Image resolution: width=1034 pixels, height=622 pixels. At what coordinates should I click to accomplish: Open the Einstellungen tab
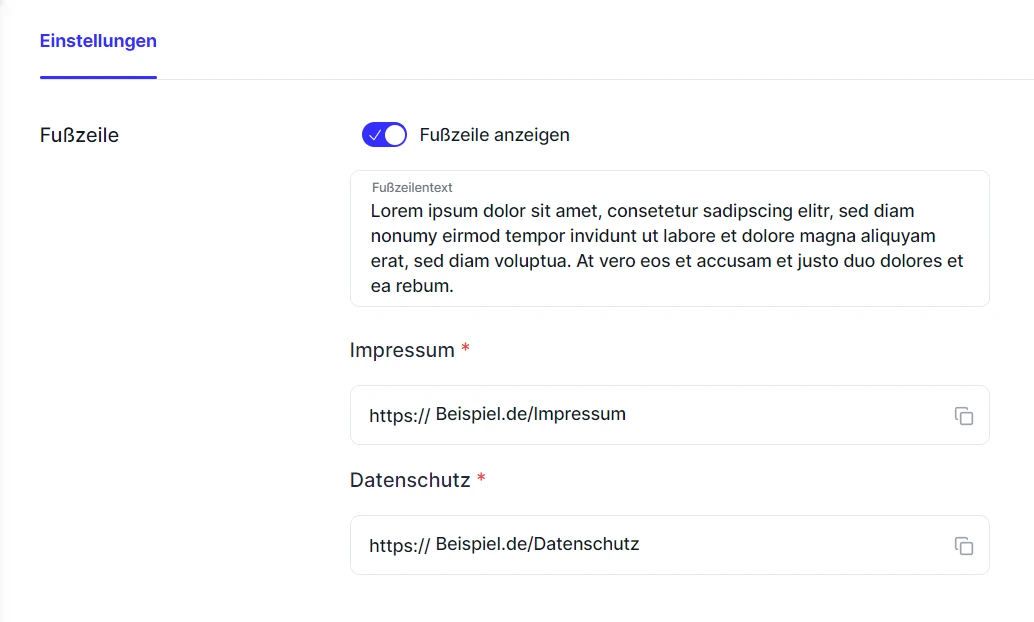click(x=98, y=41)
